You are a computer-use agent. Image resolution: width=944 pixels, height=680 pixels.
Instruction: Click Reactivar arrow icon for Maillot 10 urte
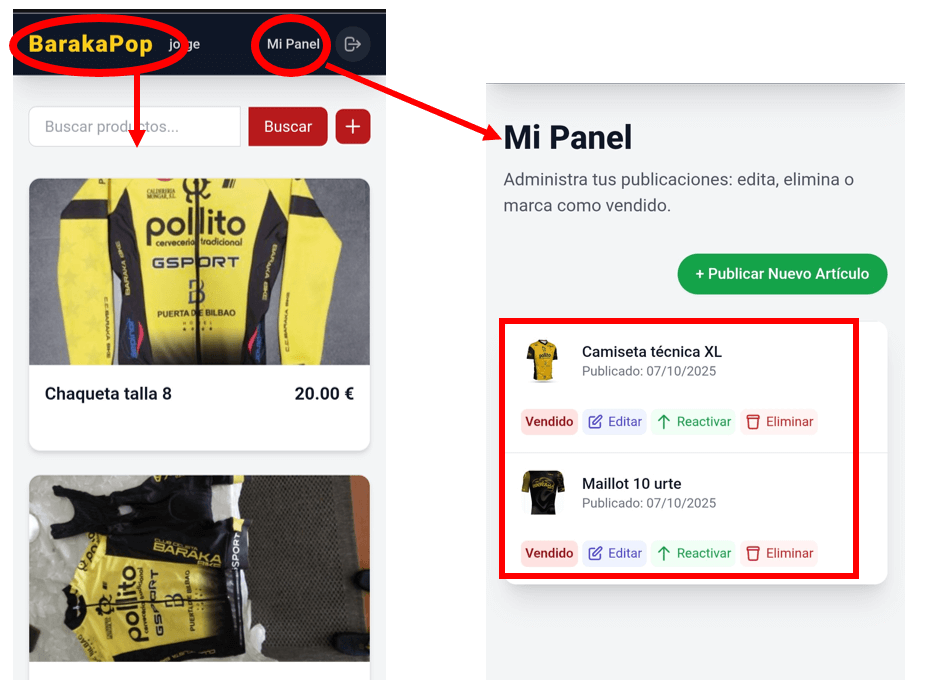[x=663, y=553]
